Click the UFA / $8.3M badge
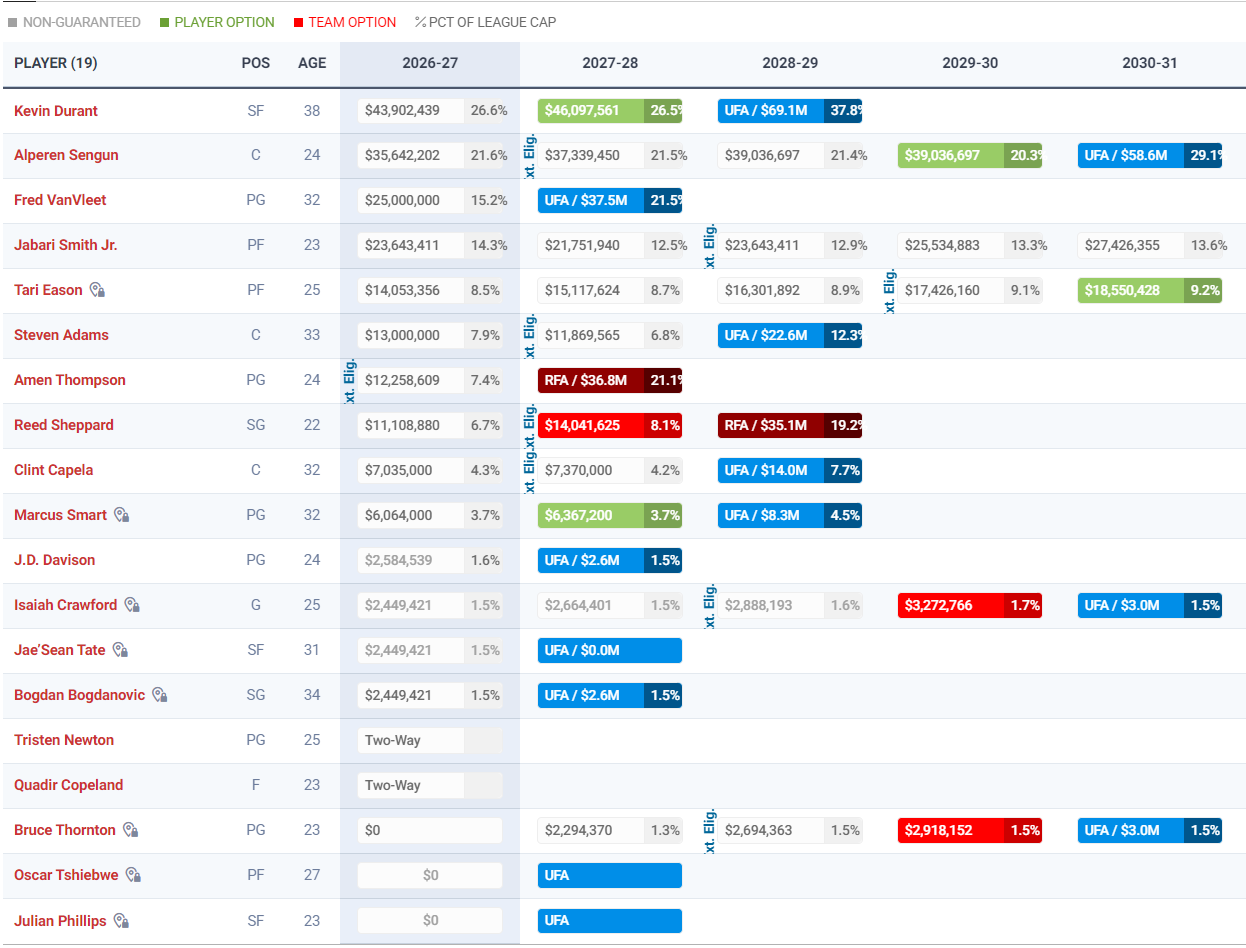This screenshot has height=948, width=1246. click(x=790, y=515)
